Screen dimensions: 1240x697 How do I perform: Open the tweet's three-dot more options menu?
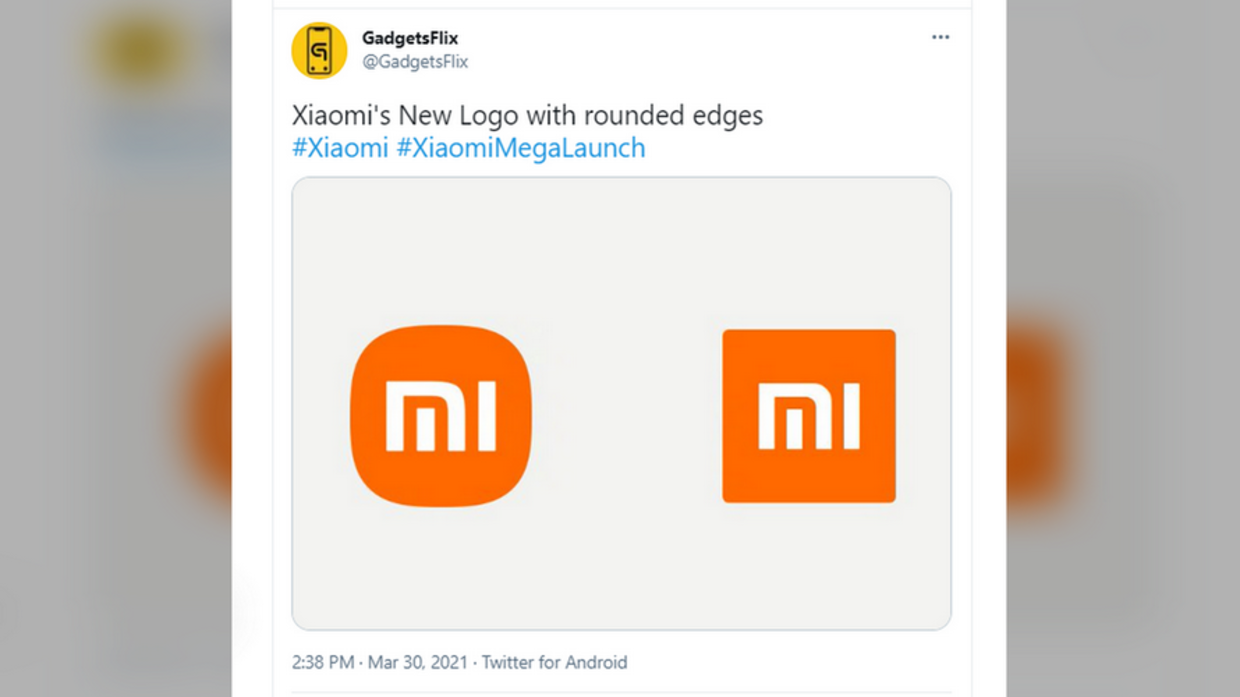pyautogui.click(x=940, y=37)
